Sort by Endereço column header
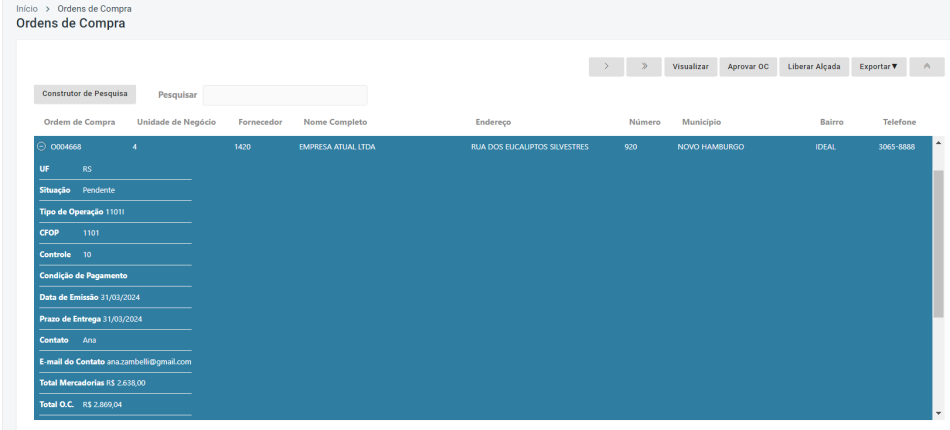This screenshot has width=950, height=430. pyautogui.click(x=493, y=122)
